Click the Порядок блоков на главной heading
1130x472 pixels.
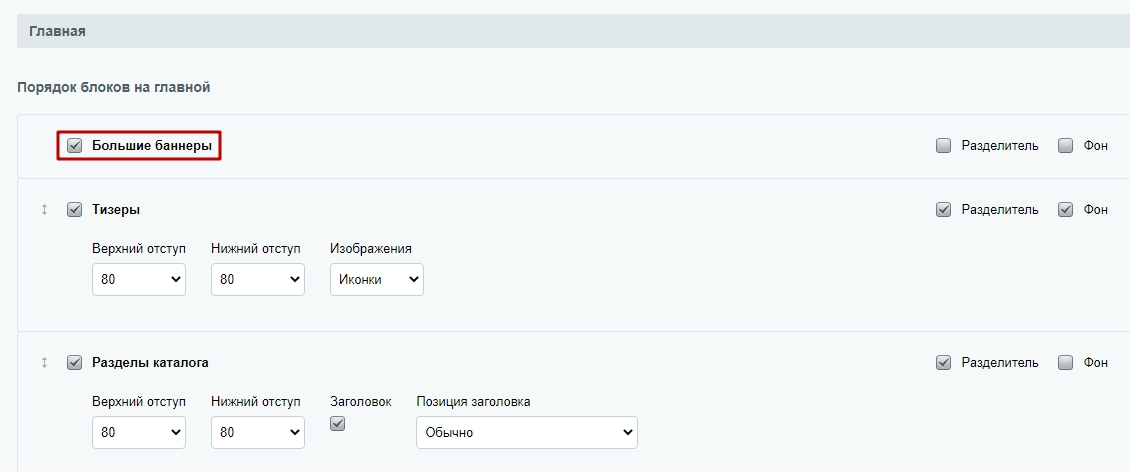(114, 88)
